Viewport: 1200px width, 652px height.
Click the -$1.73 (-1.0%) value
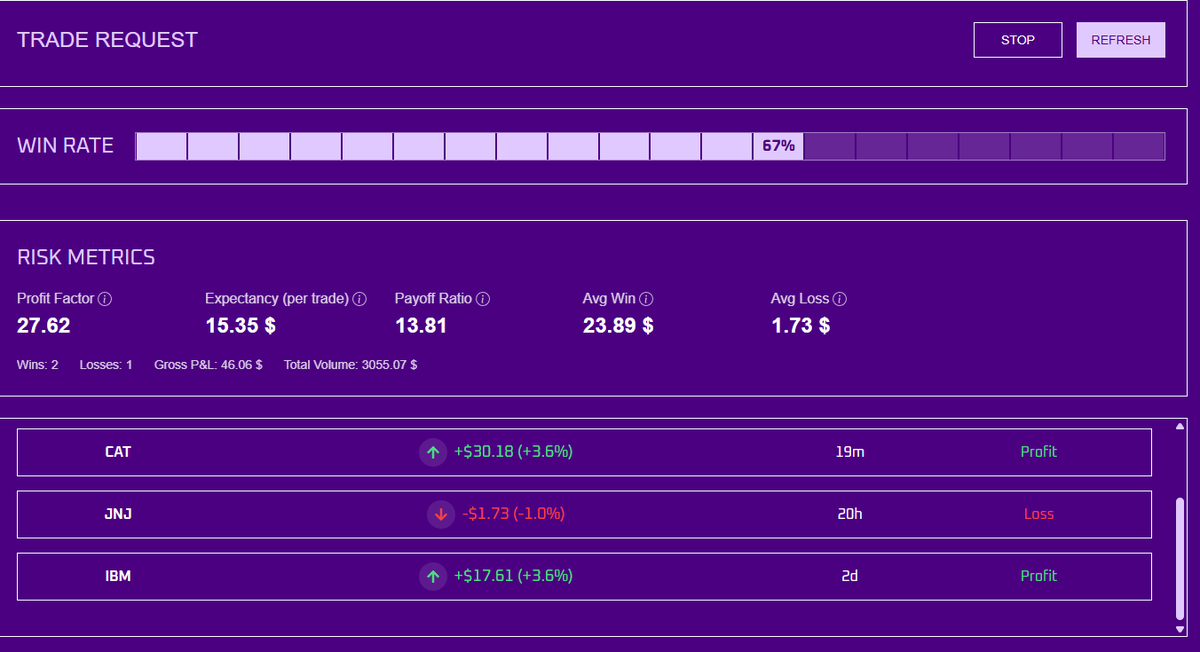(514, 514)
